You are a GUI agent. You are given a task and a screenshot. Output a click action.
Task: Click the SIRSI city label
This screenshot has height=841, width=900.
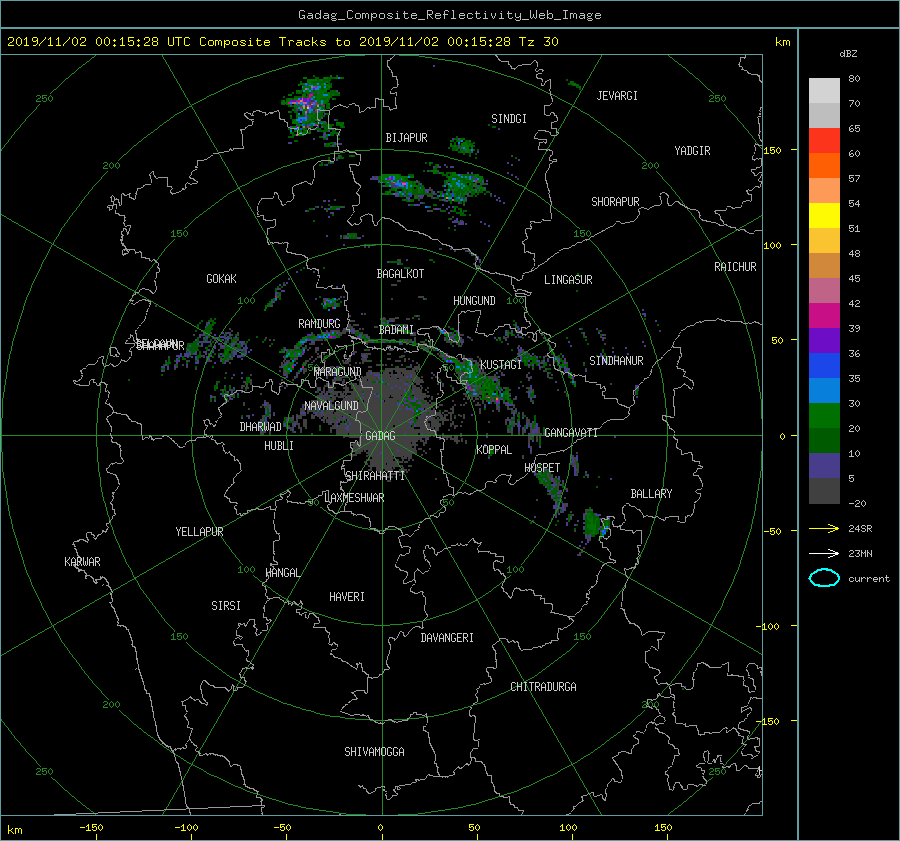click(226, 606)
